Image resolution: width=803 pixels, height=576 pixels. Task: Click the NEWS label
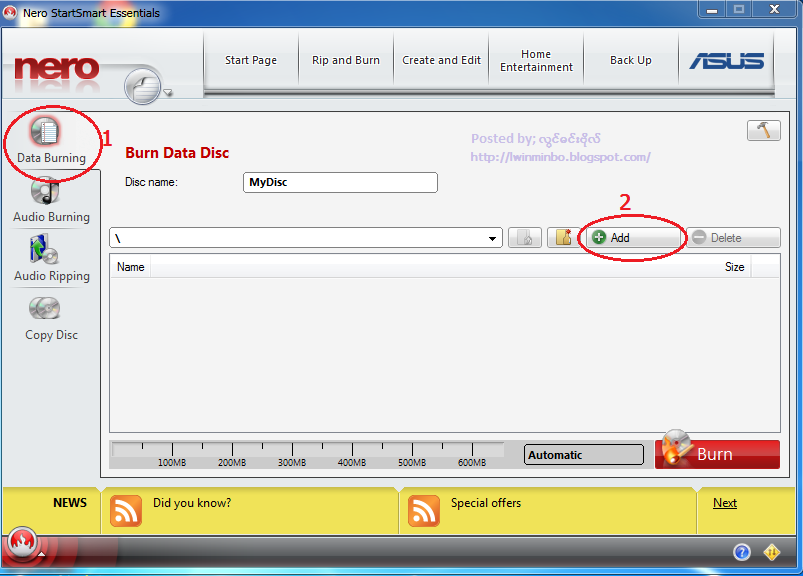tap(70, 503)
